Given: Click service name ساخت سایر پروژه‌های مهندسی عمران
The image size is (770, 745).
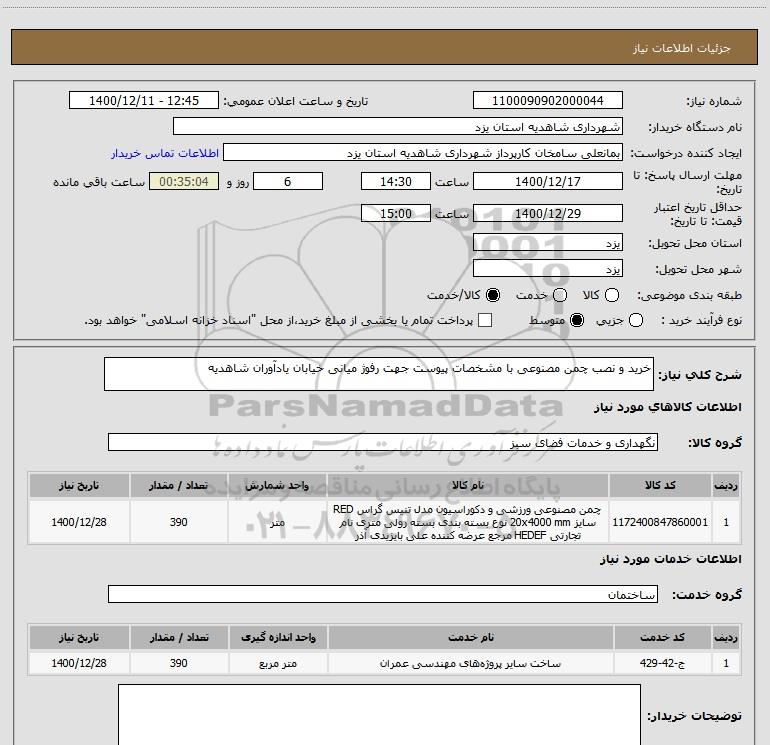Looking at the screenshot, I should pos(470,663).
